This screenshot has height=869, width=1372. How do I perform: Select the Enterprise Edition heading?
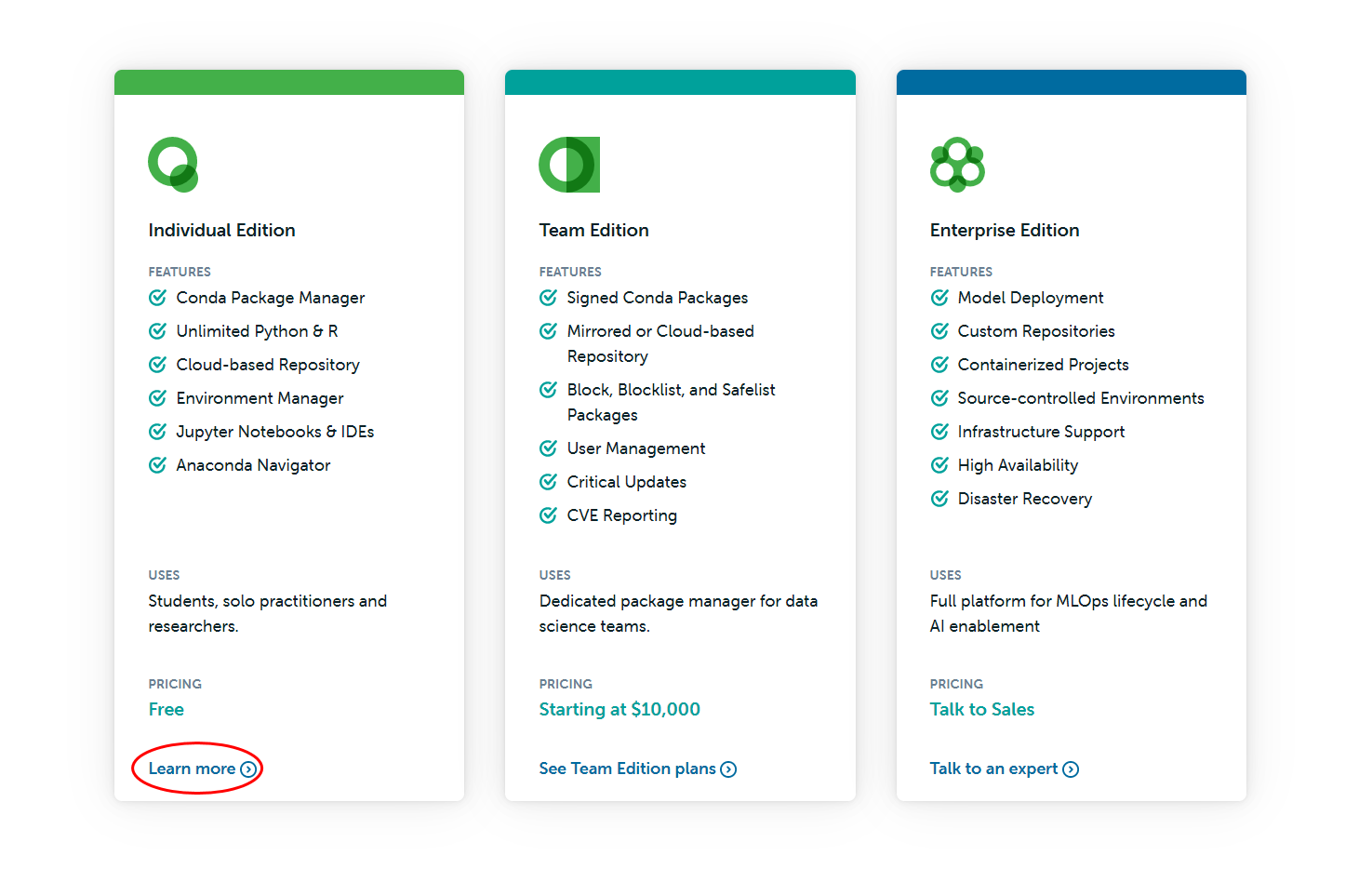pos(1005,230)
